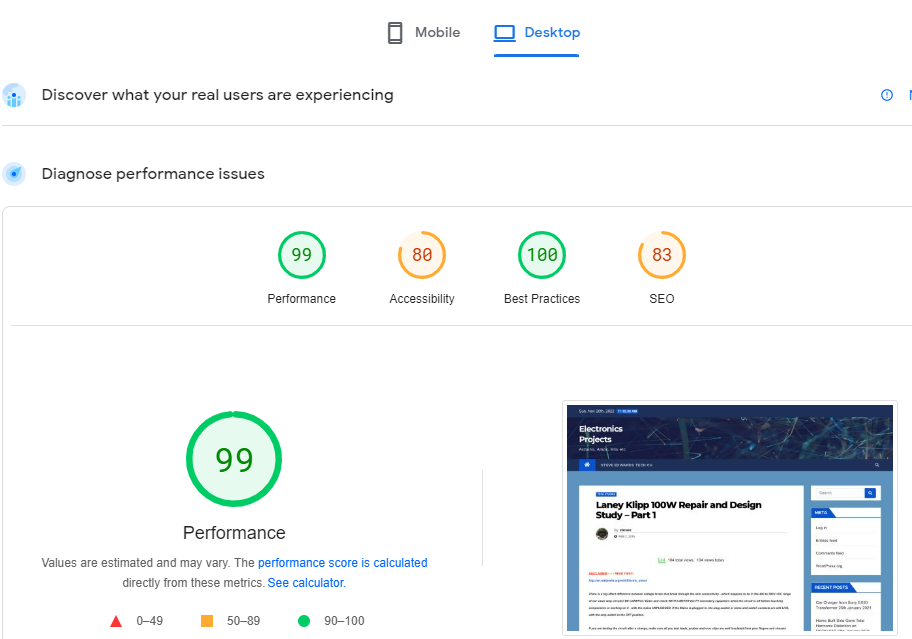Click the Diagnose performance issues icon
912x639 pixels.
coord(14,174)
